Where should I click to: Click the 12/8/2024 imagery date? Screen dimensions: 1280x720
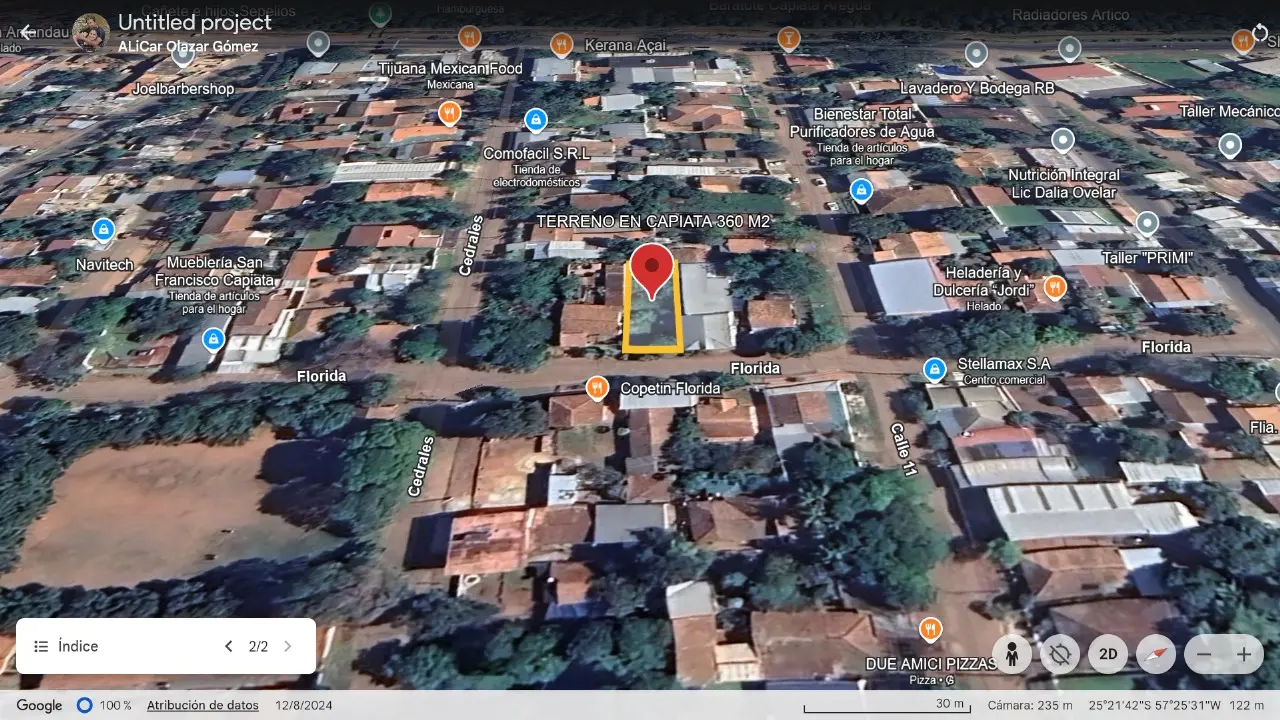pos(303,705)
